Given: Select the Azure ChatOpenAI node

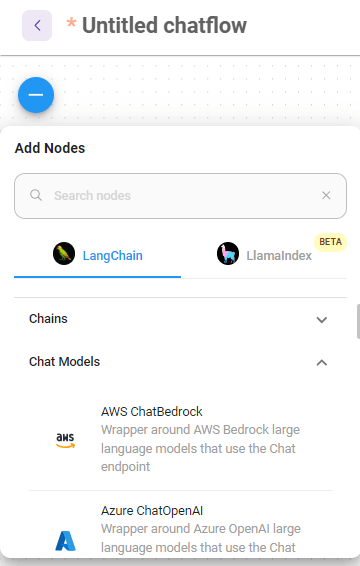Looking at the screenshot, I should pos(181,527).
